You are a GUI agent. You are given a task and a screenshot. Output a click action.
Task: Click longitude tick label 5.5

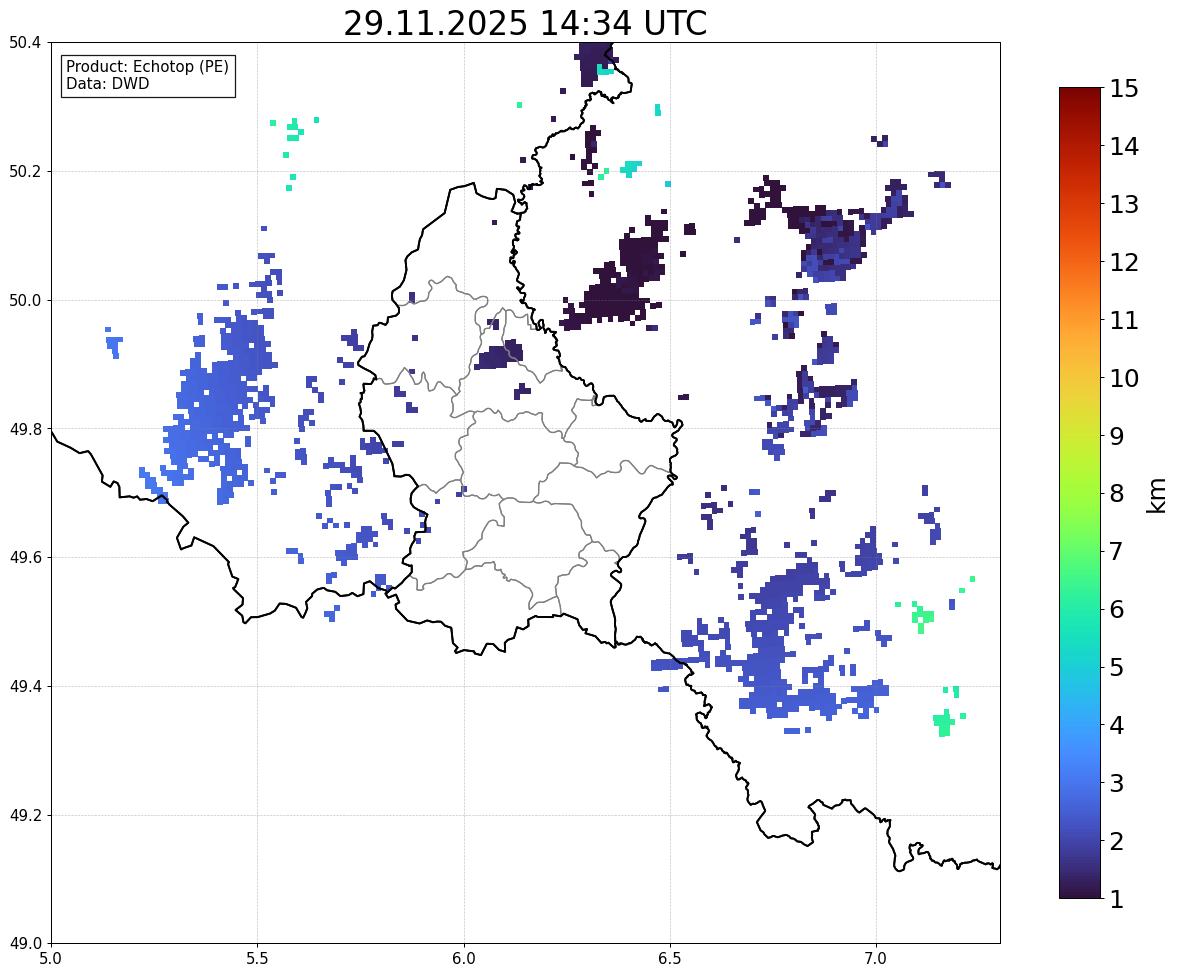[x=257, y=959]
